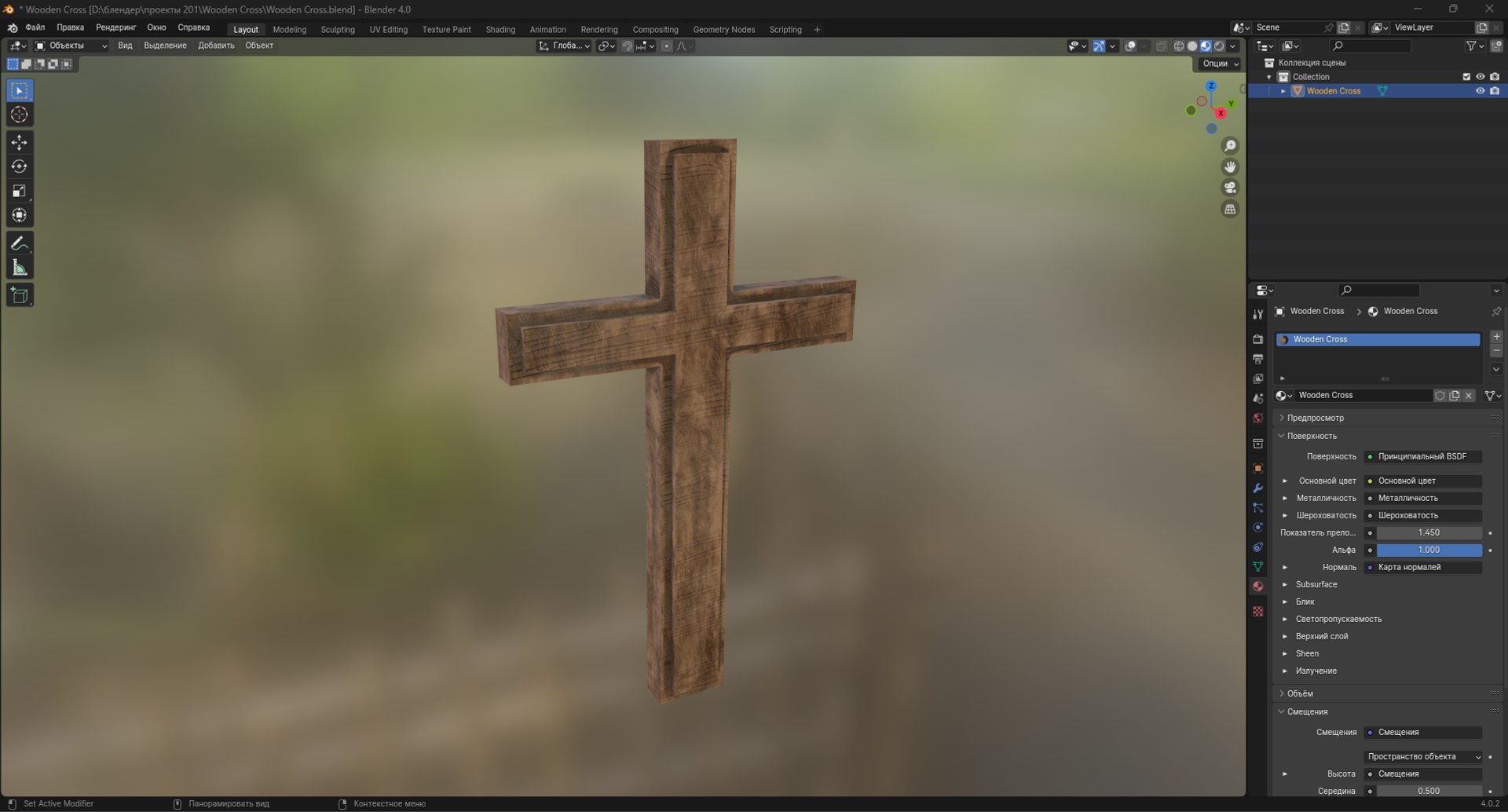This screenshot has width=1508, height=812.
Task: Select the Measure tool
Action: pos(20,268)
